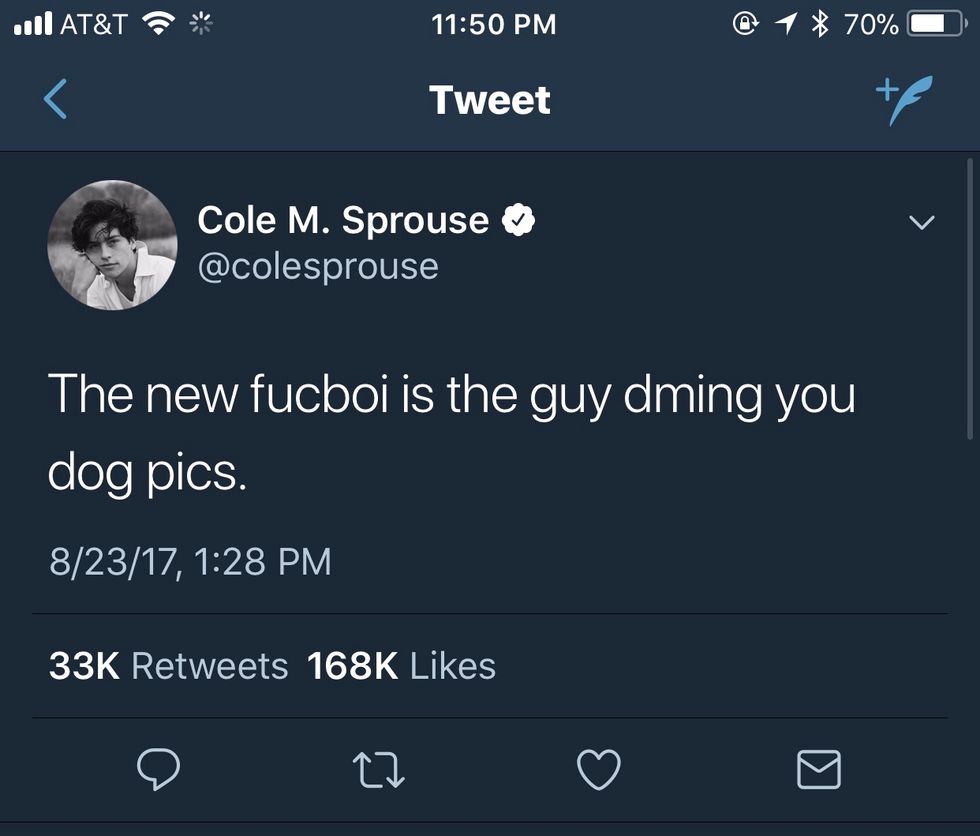This screenshot has height=836, width=980.
Task: Open the list of 33K Retweets
Action: 168,666
